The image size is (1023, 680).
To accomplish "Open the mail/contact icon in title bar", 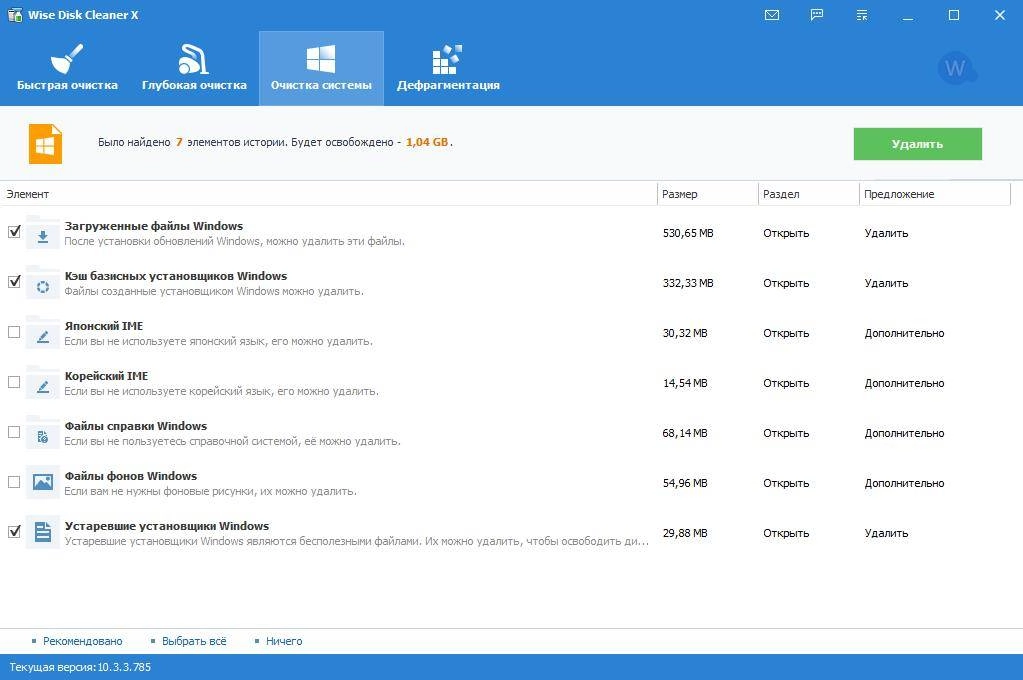I will [x=772, y=15].
